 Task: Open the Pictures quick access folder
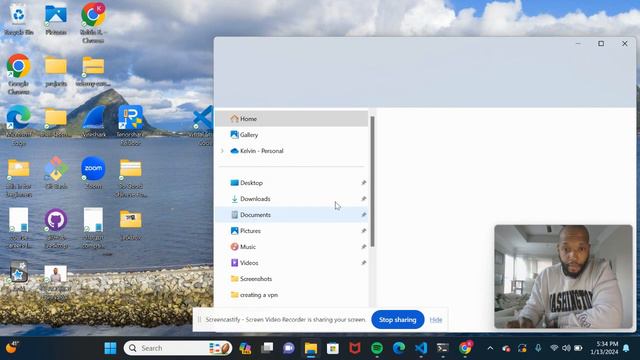[x=291, y=231]
